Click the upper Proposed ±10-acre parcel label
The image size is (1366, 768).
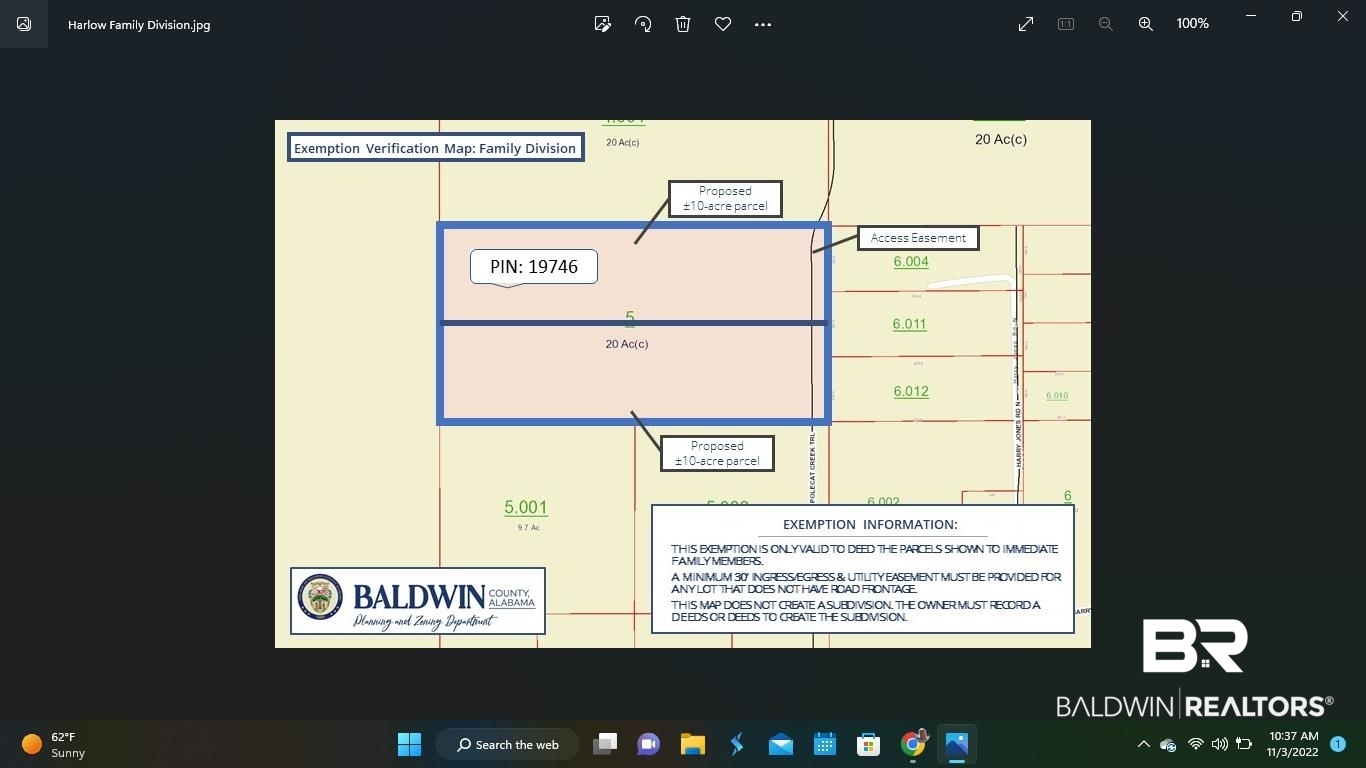(x=725, y=198)
